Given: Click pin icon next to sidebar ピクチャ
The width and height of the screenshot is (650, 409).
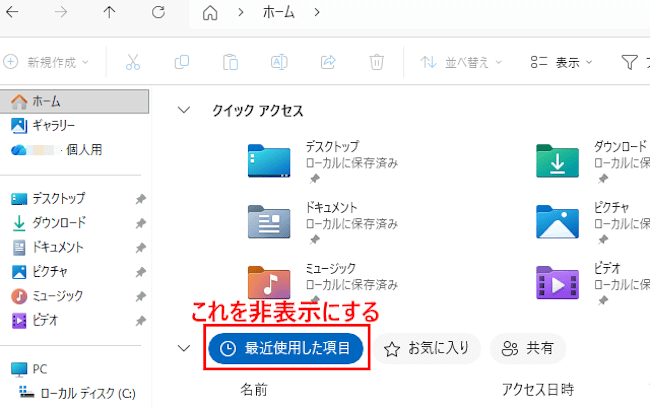Looking at the screenshot, I should point(141,272).
